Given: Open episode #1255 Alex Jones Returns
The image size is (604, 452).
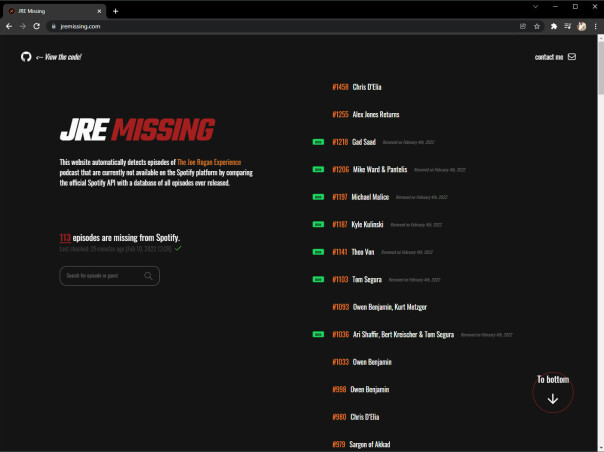Looking at the screenshot, I should 366,114.
